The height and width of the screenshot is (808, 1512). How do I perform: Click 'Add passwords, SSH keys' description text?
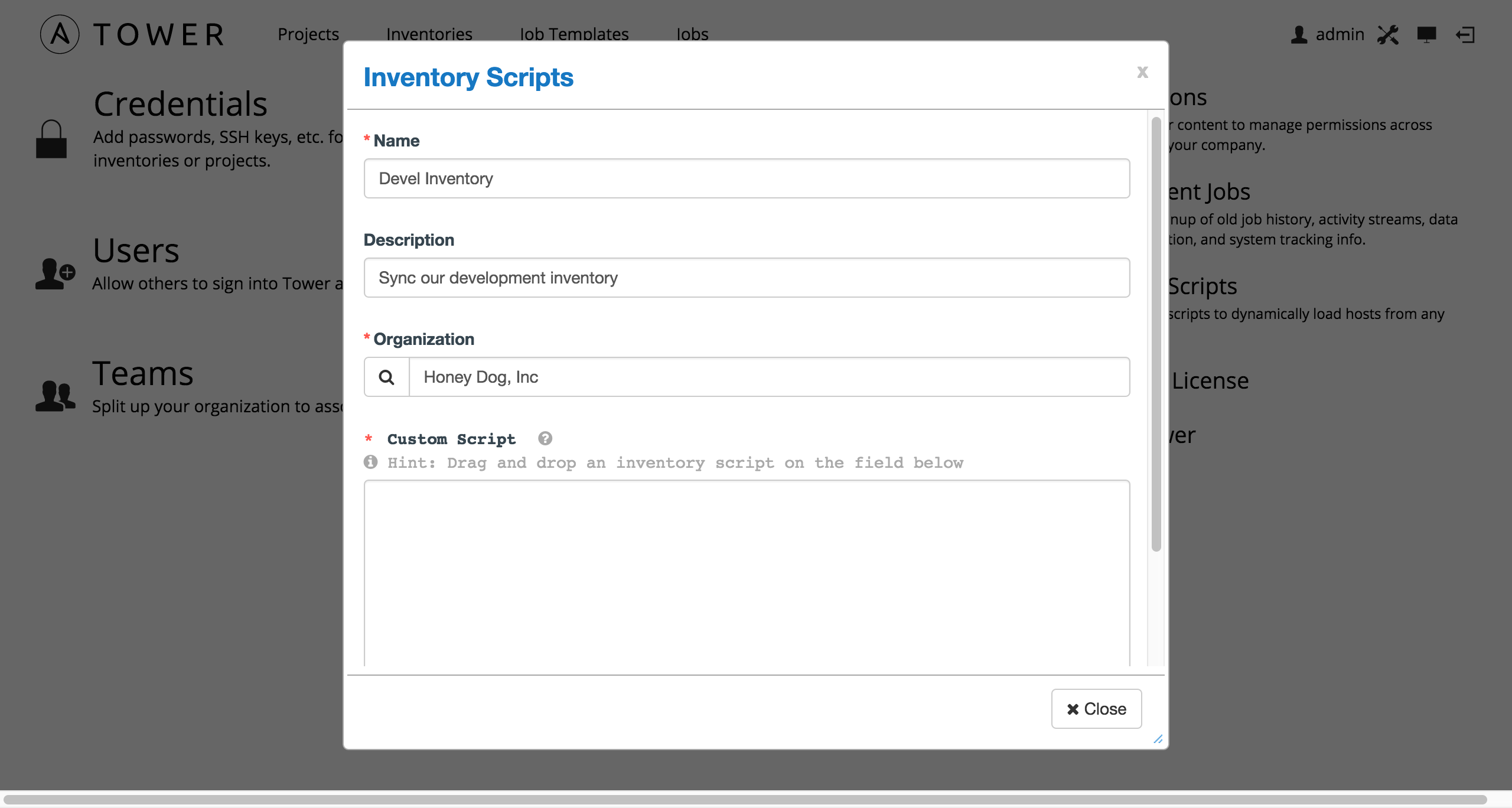(219, 149)
